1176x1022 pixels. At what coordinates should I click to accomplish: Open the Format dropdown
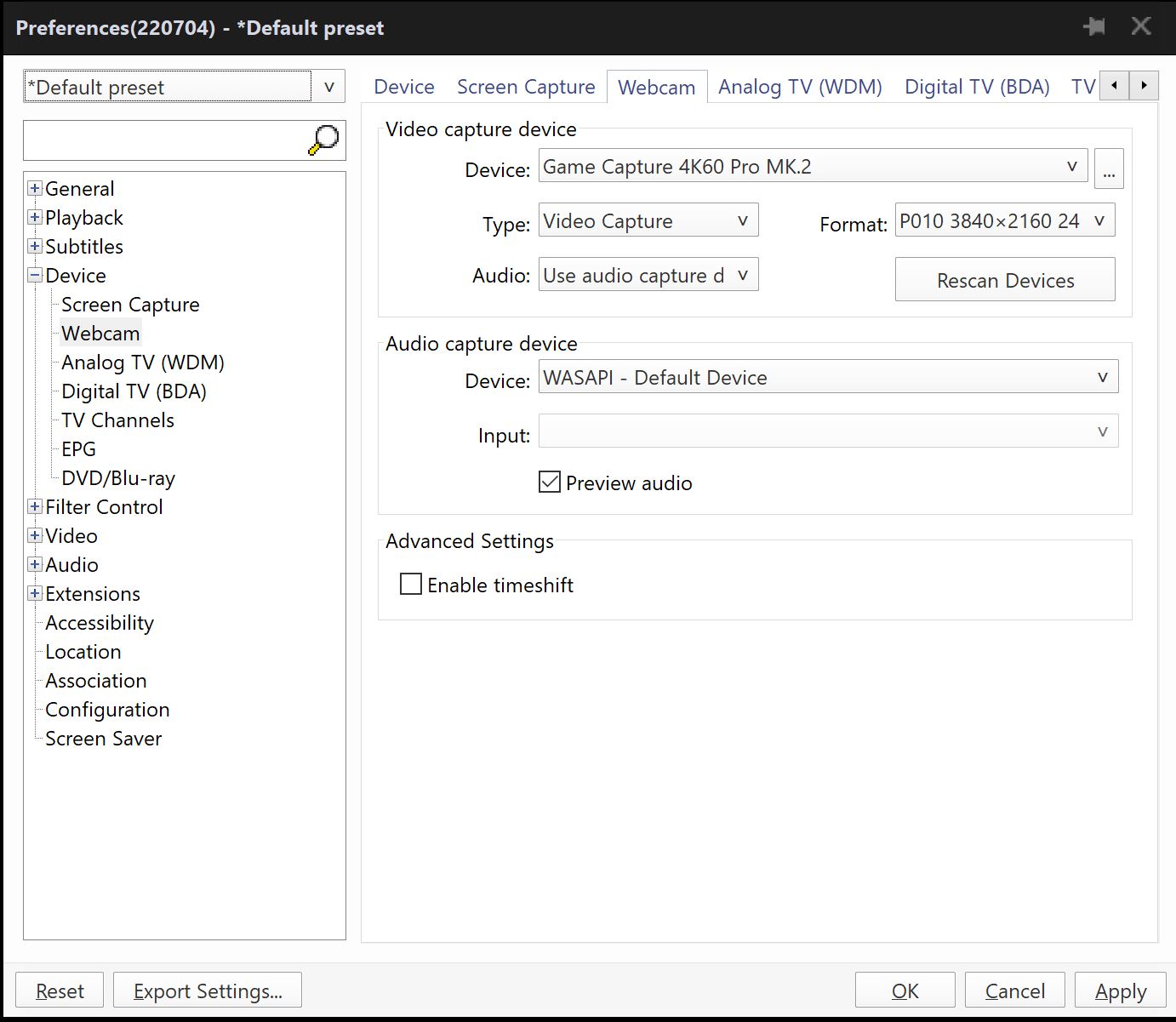1004,221
